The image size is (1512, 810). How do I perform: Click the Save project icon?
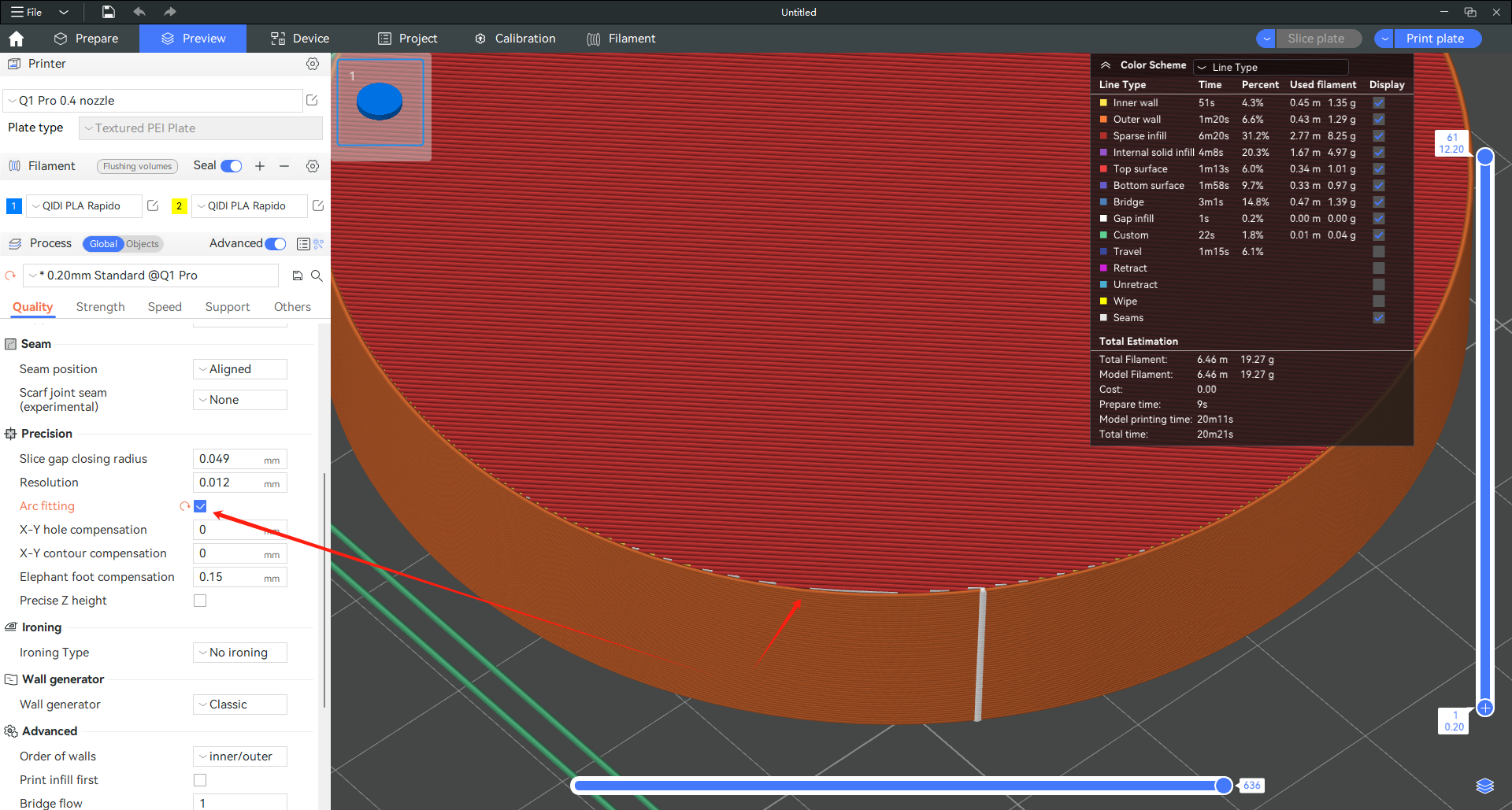pyautogui.click(x=109, y=12)
